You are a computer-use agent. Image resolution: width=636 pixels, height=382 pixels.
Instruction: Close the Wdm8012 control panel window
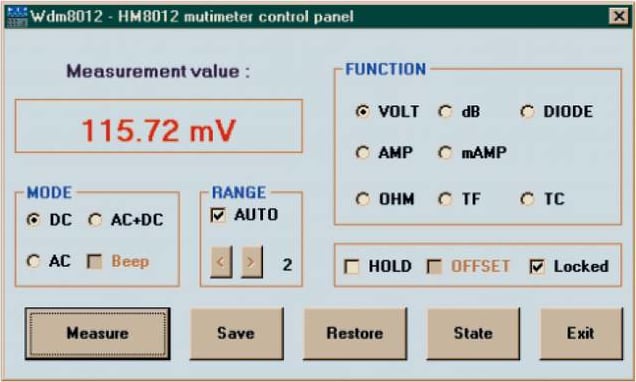pyautogui.click(x=619, y=16)
